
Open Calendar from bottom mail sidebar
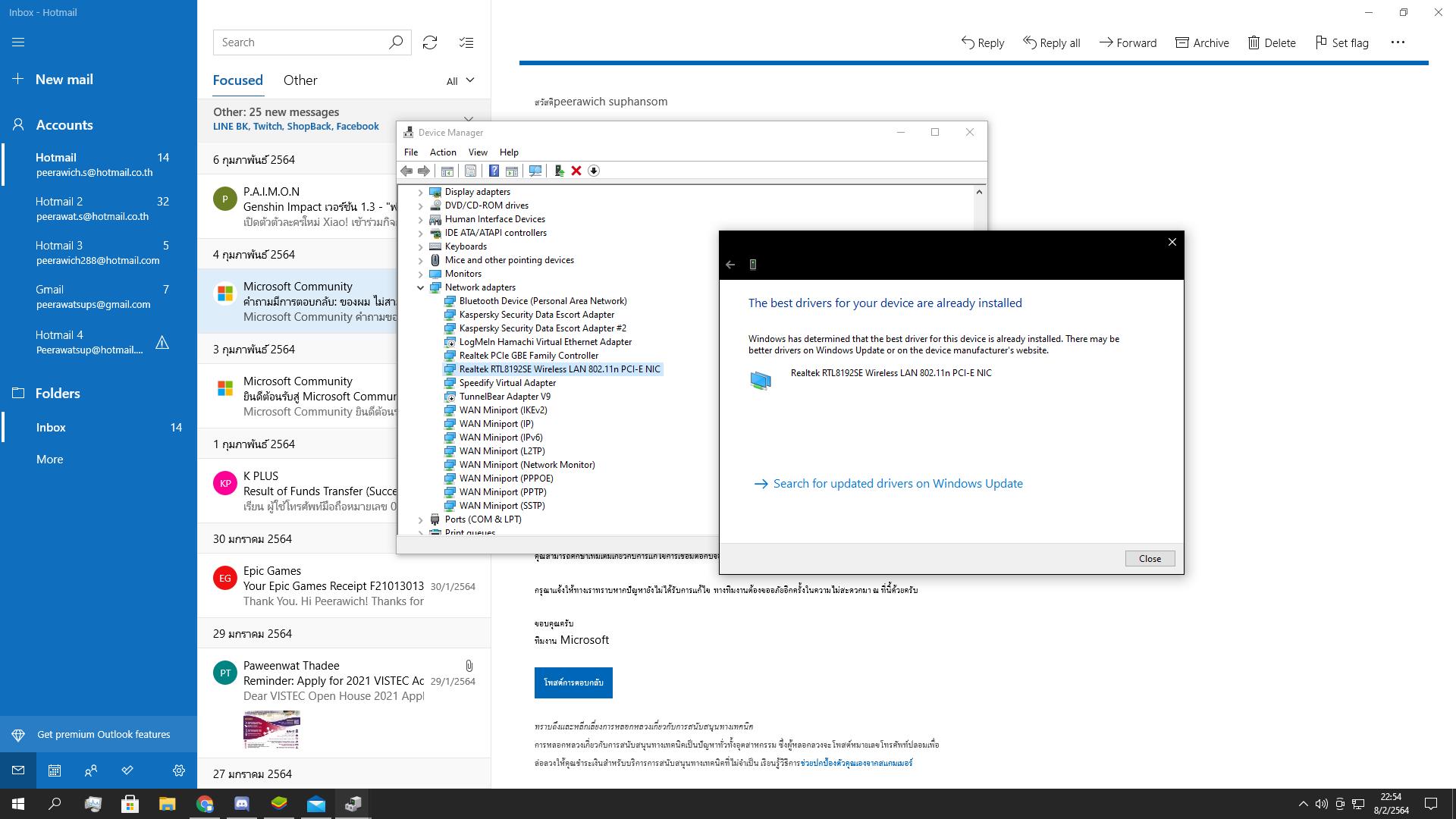coord(55,770)
